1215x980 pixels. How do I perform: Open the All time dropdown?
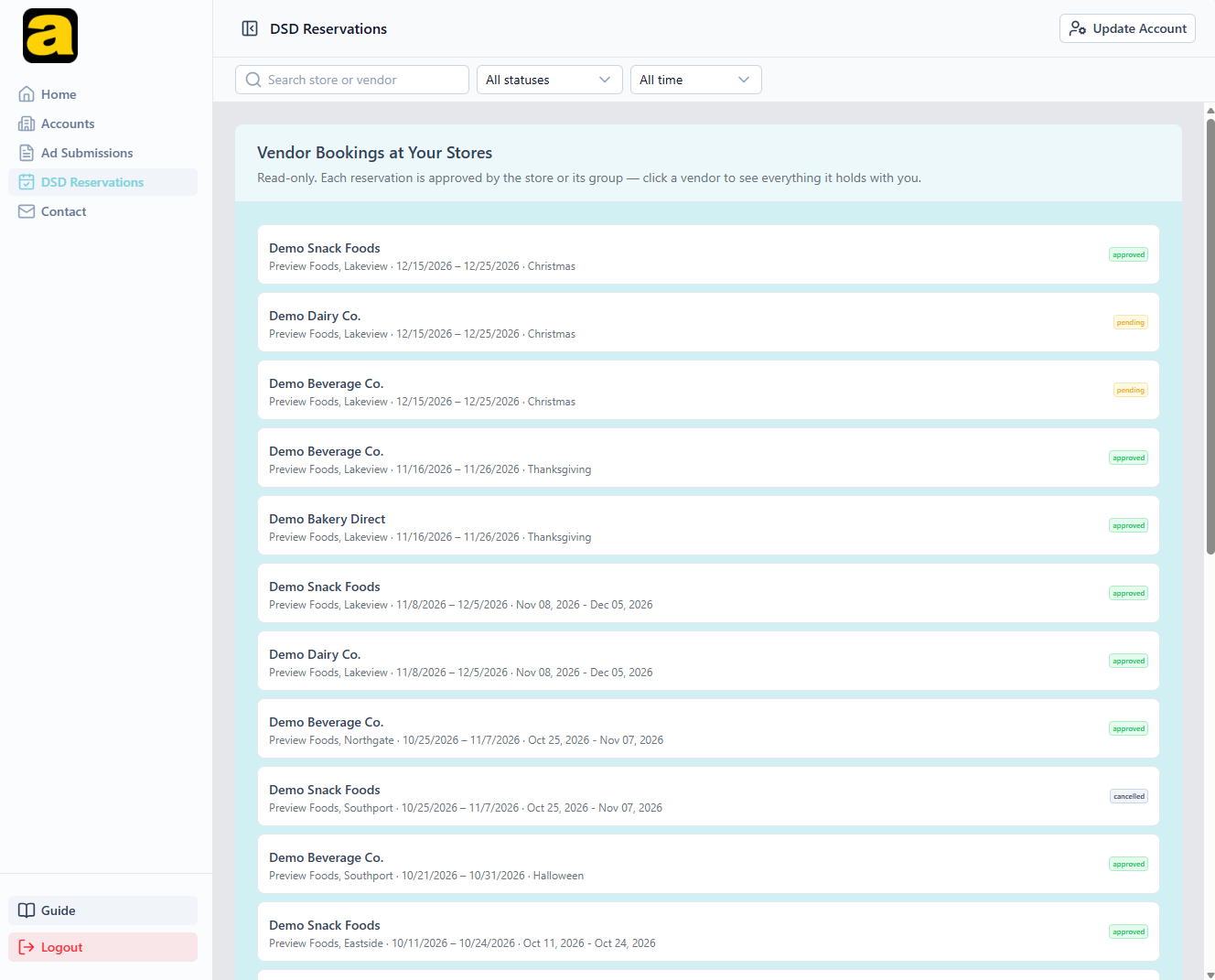(x=696, y=80)
